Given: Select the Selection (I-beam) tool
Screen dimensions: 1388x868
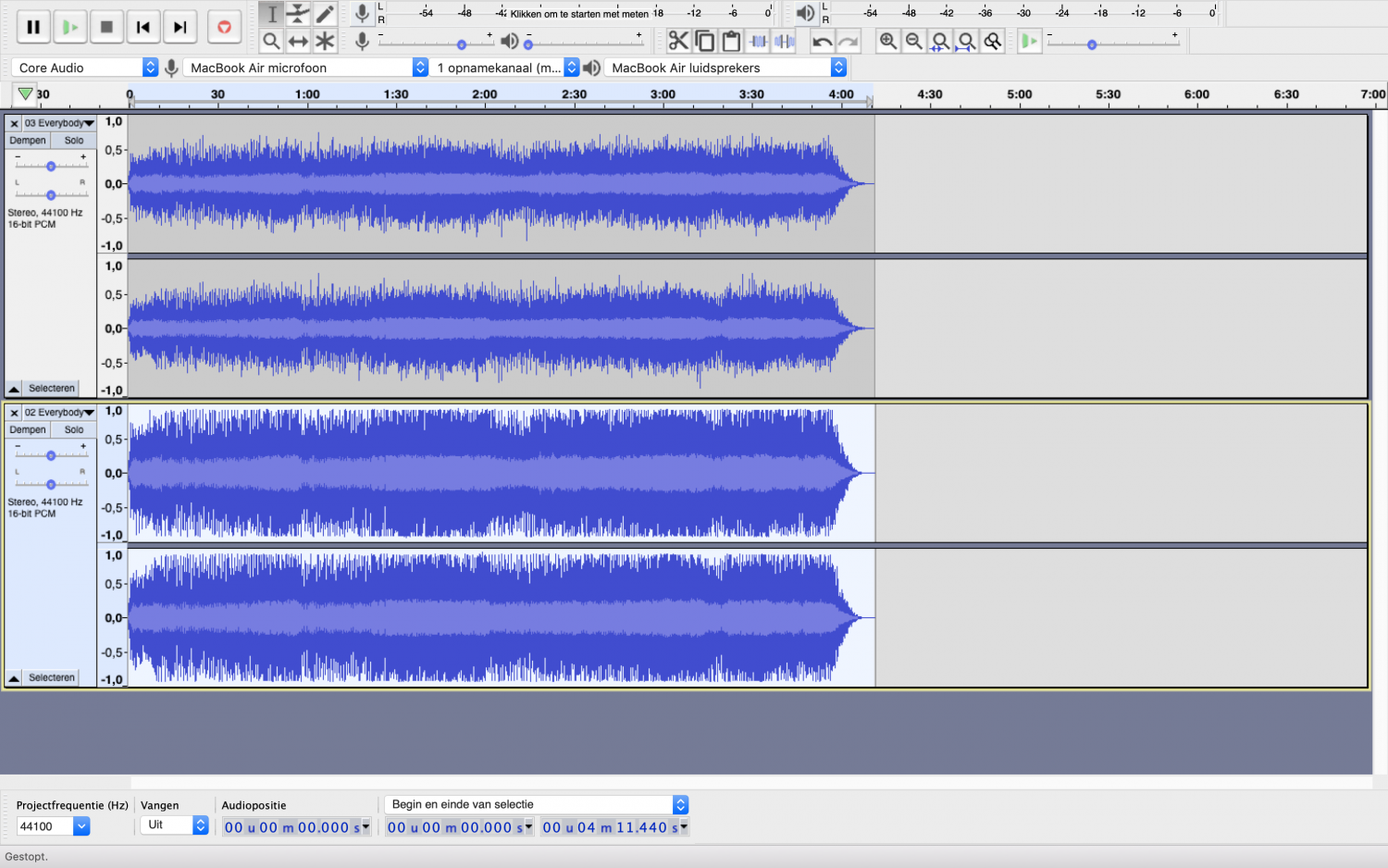Looking at the screenshot, I should pos(271,14).
